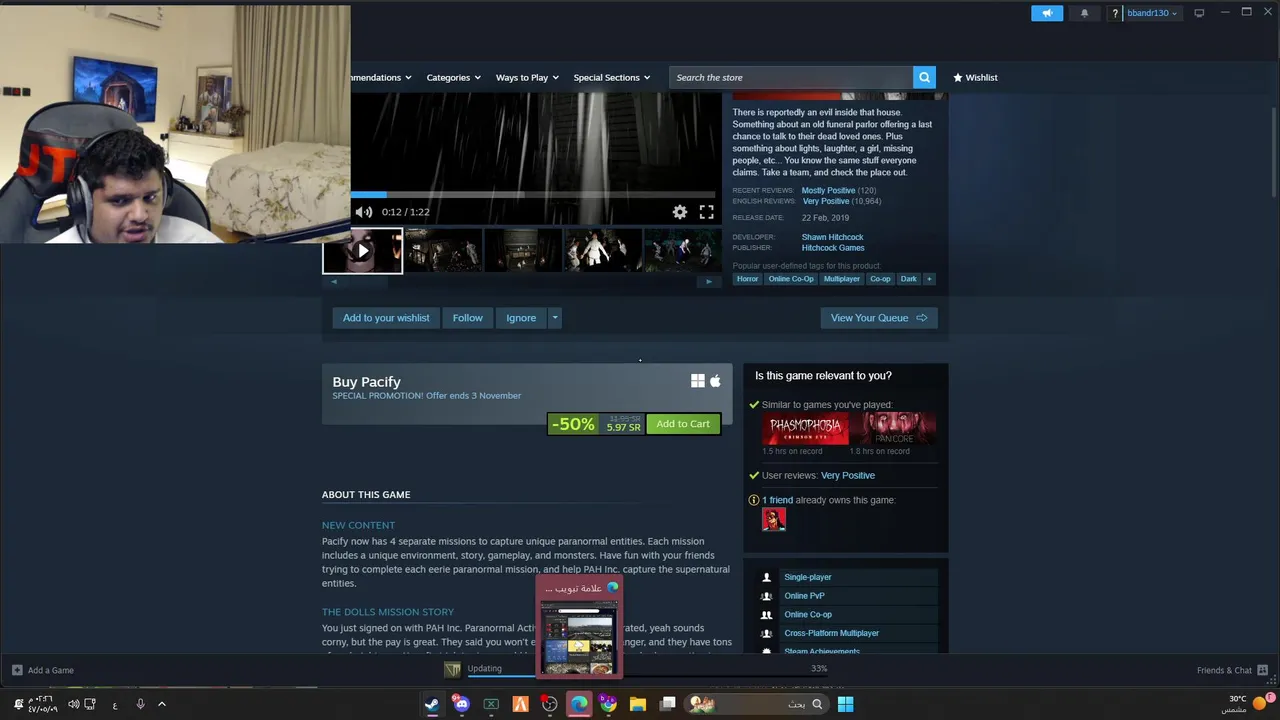Select the Phasmophobia game thumbnail

(x=805, y=429)
